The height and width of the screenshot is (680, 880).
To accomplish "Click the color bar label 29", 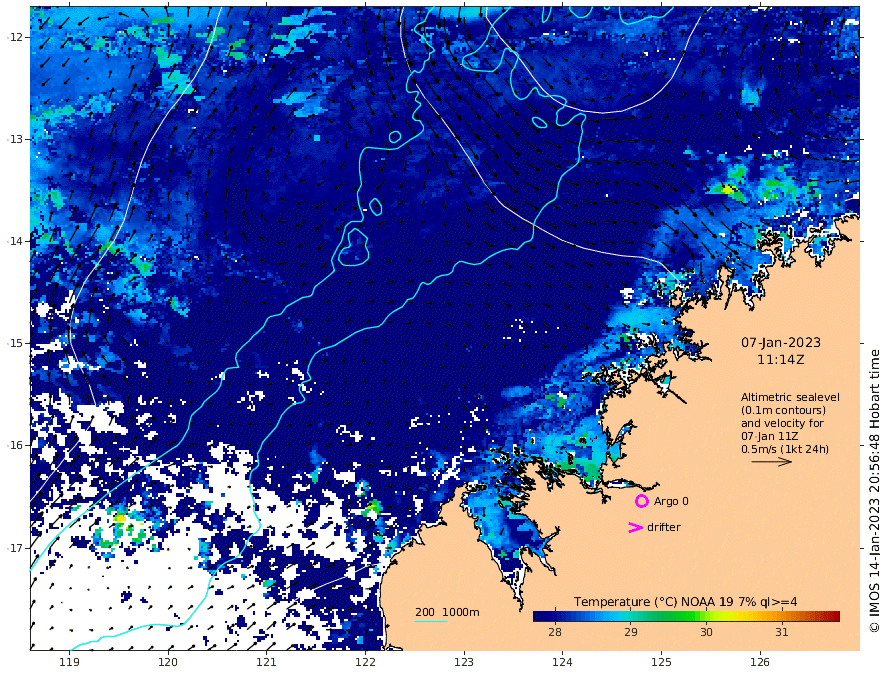I will pyautogui.click(x=631, y=632).
